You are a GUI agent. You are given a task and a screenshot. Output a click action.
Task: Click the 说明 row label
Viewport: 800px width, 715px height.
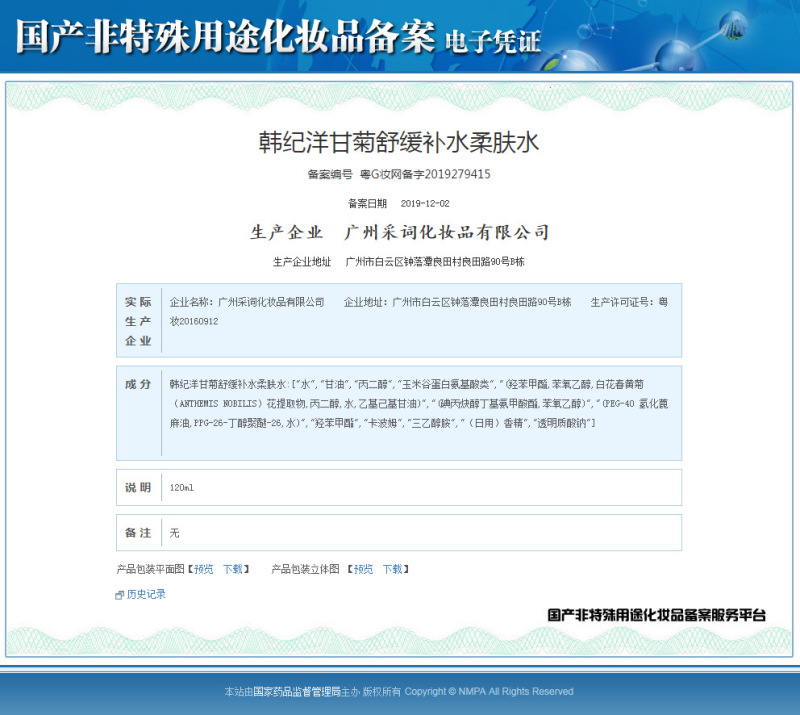(138, 487)
